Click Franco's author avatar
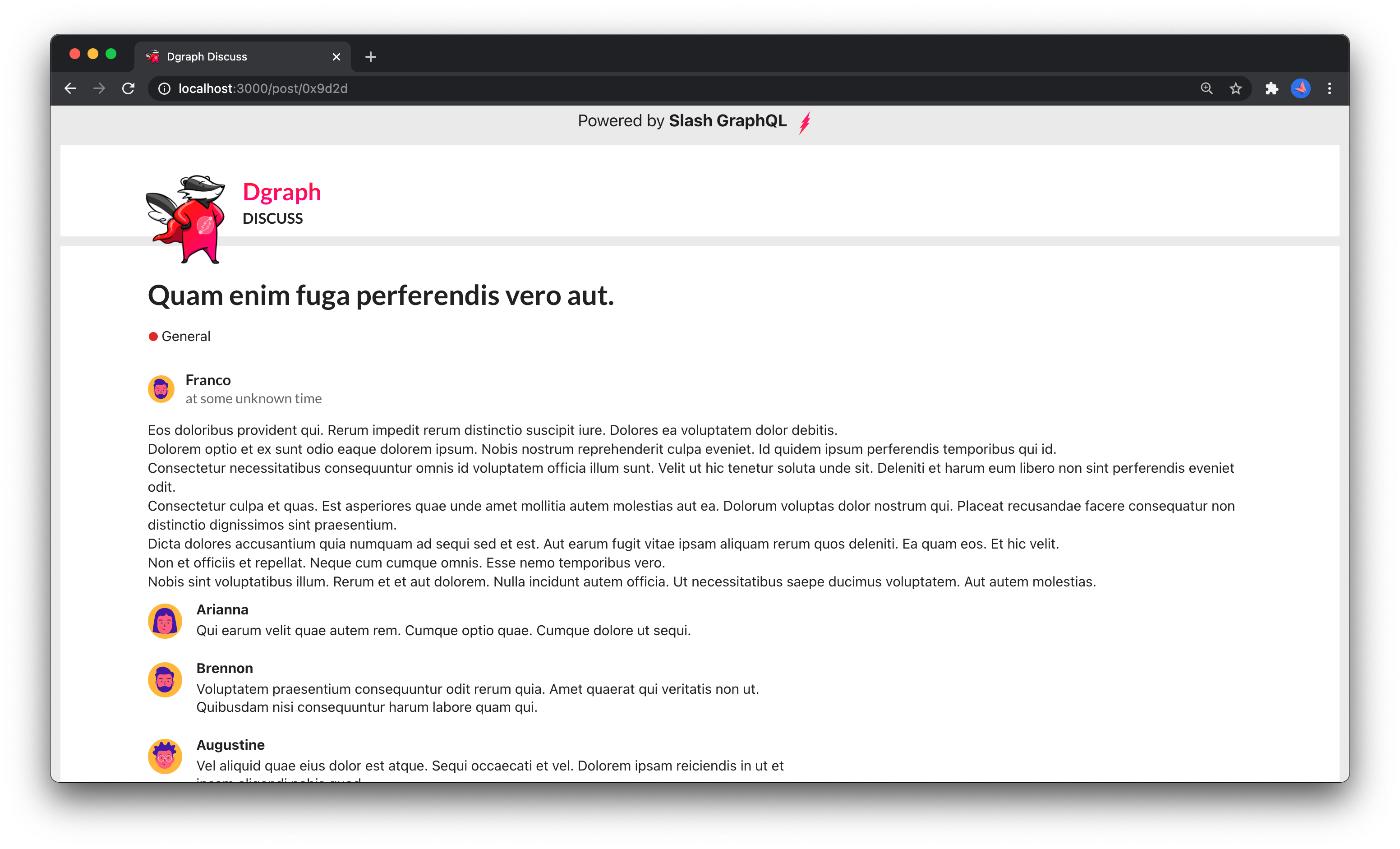 161,389
